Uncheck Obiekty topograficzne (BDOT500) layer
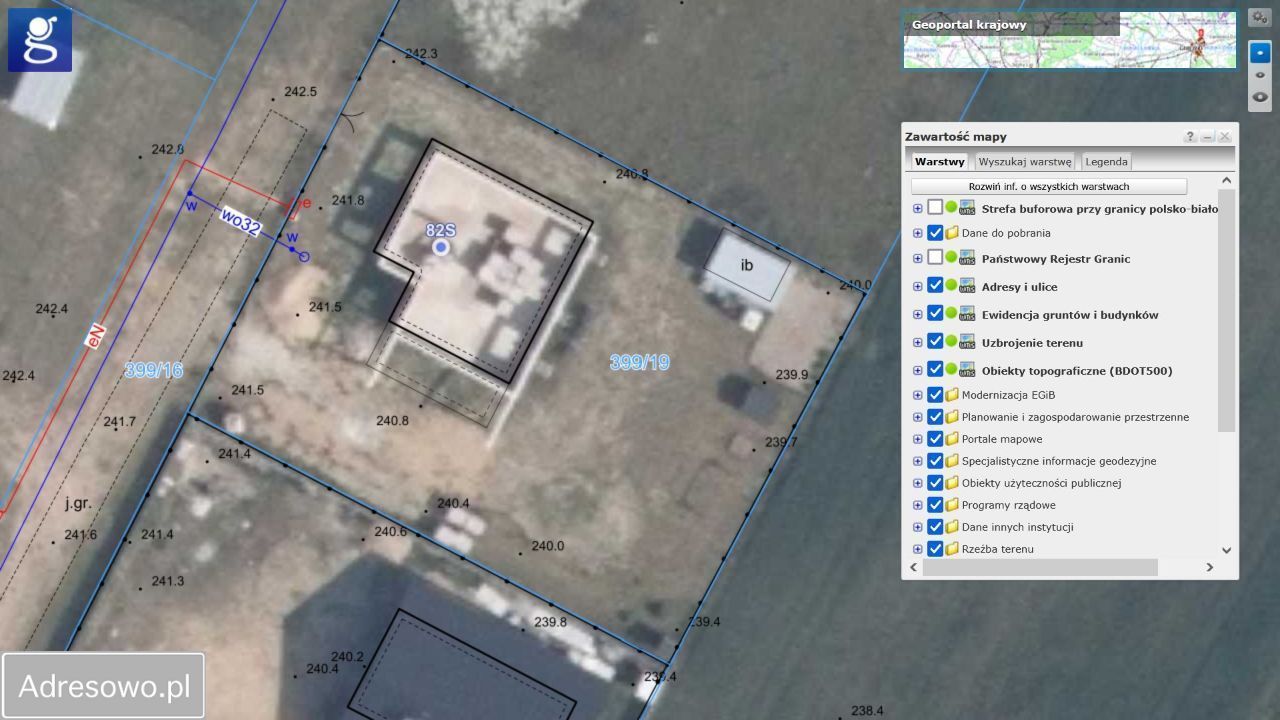 click(x=935, y=370)
